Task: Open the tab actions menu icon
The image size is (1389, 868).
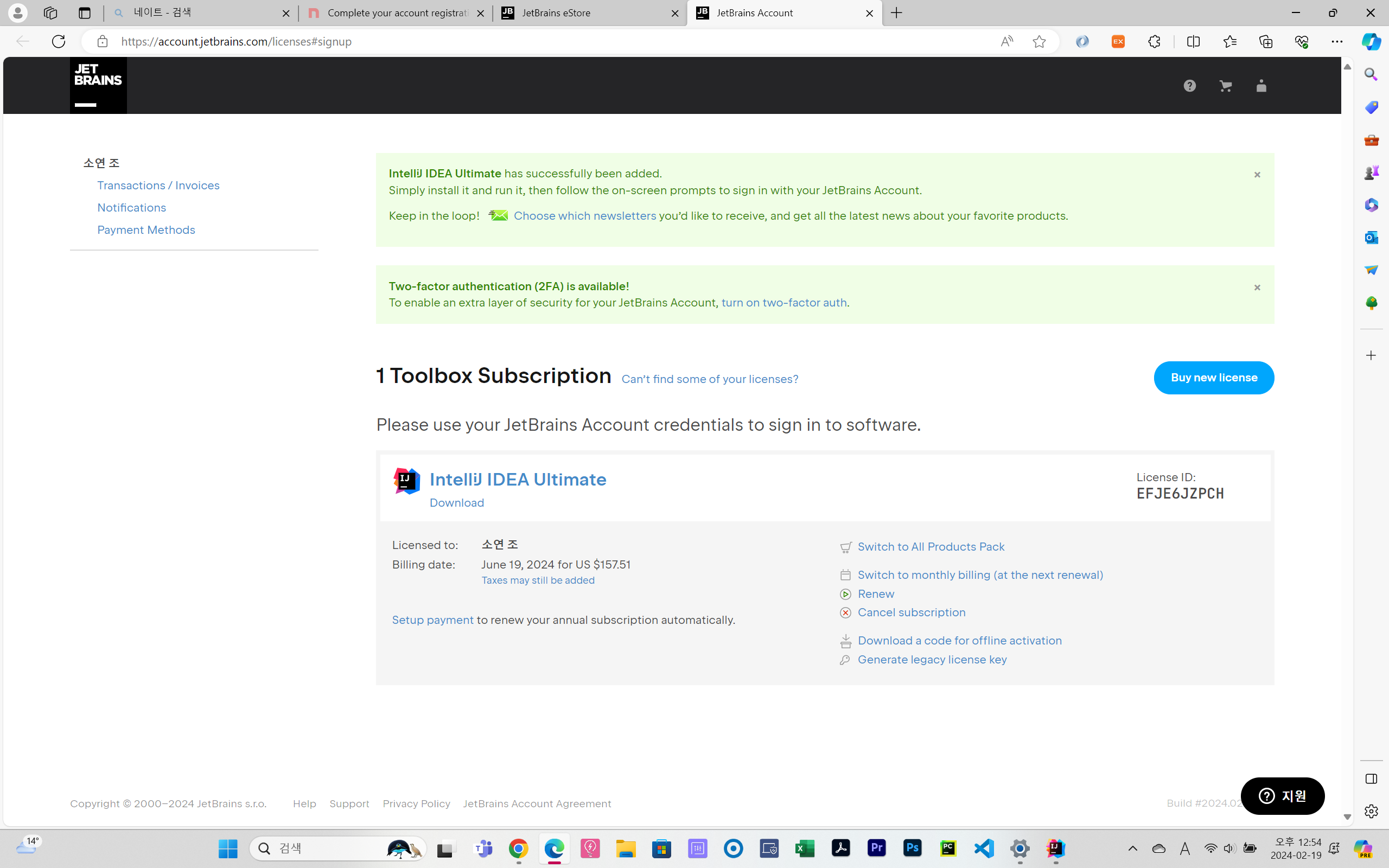Action: [85, 12]
